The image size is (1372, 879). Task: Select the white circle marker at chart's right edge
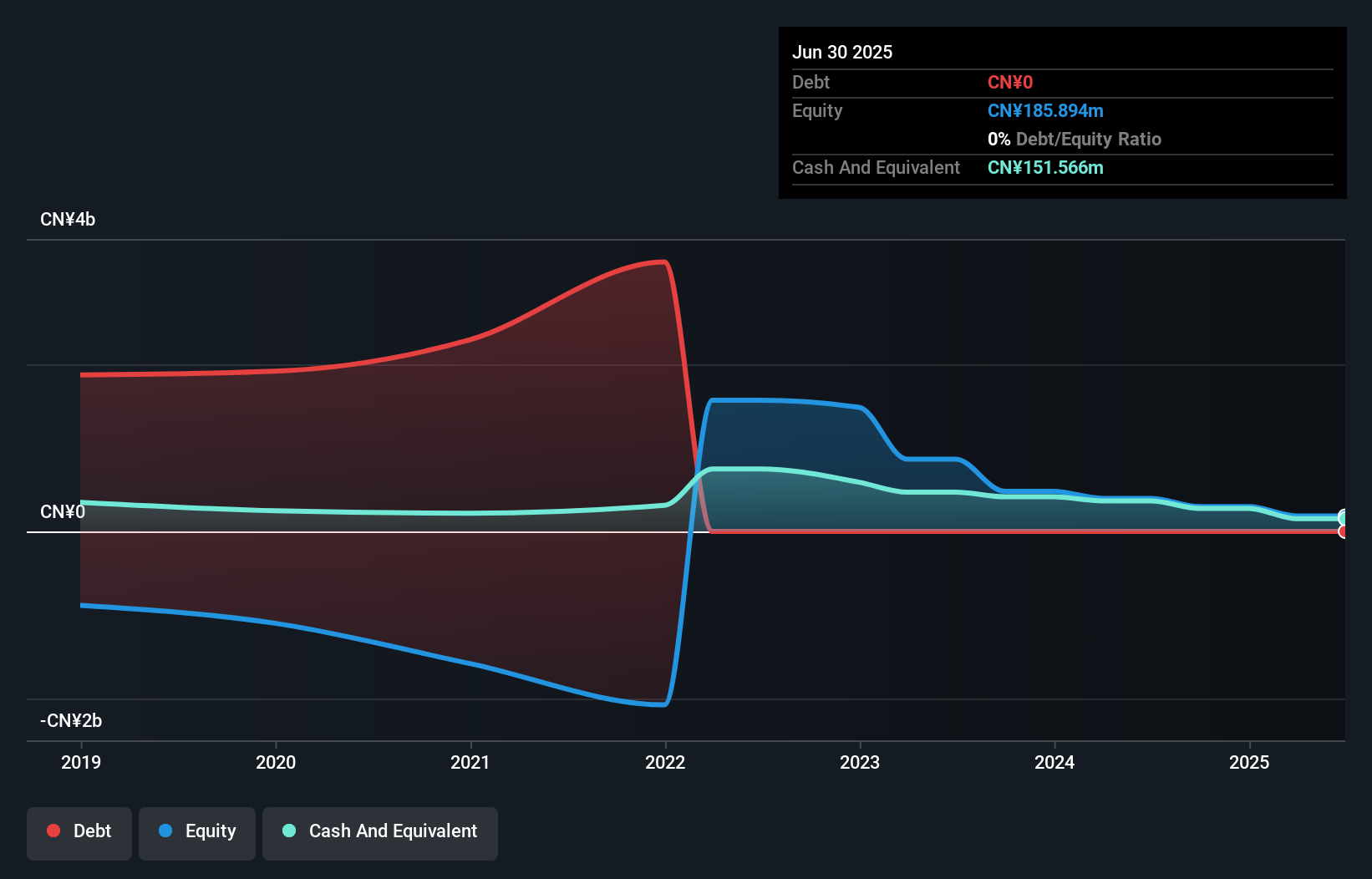click(1342, 517)
